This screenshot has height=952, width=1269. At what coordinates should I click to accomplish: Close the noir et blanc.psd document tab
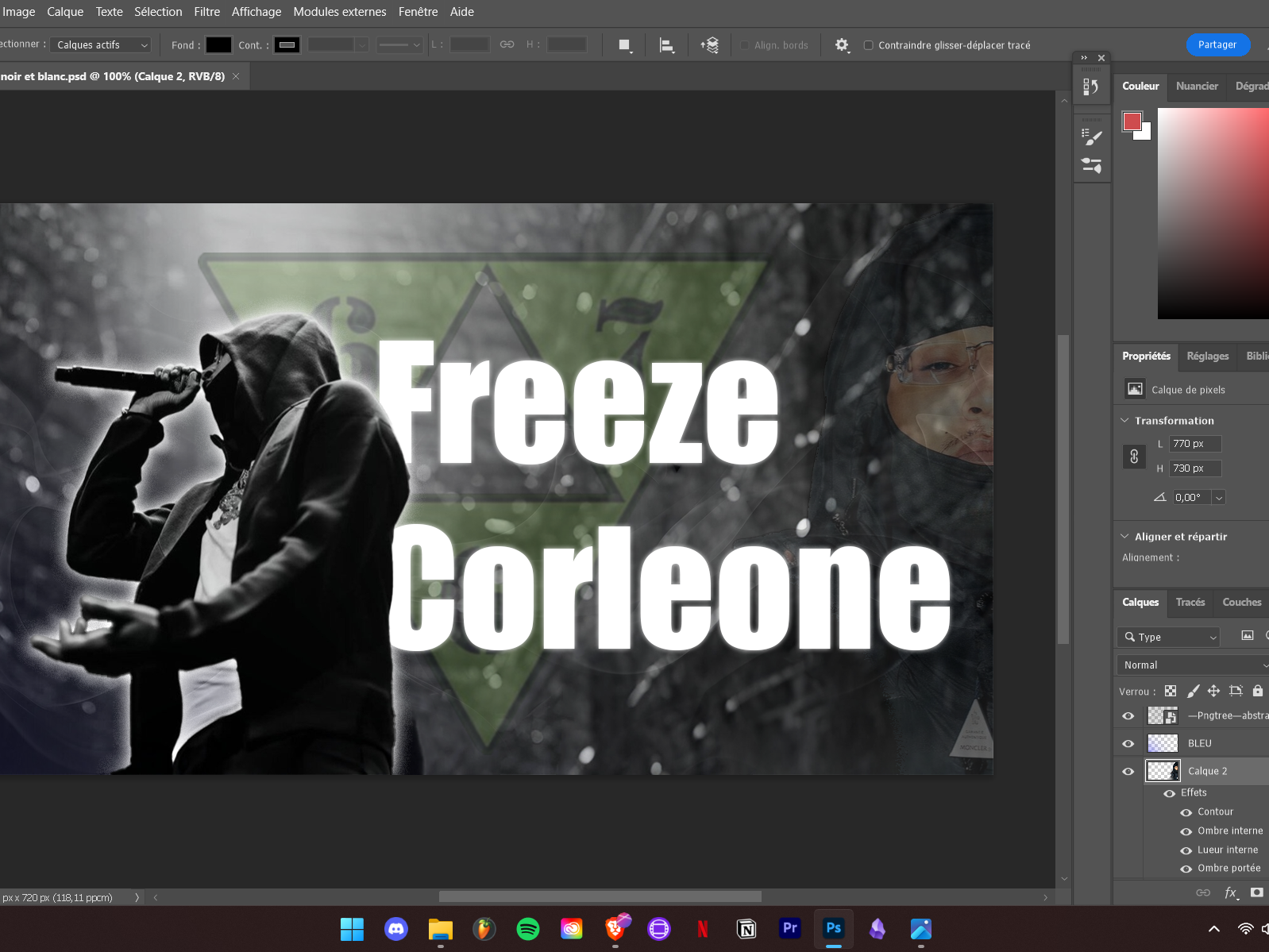pyautogui.click(x=236, y=76)
